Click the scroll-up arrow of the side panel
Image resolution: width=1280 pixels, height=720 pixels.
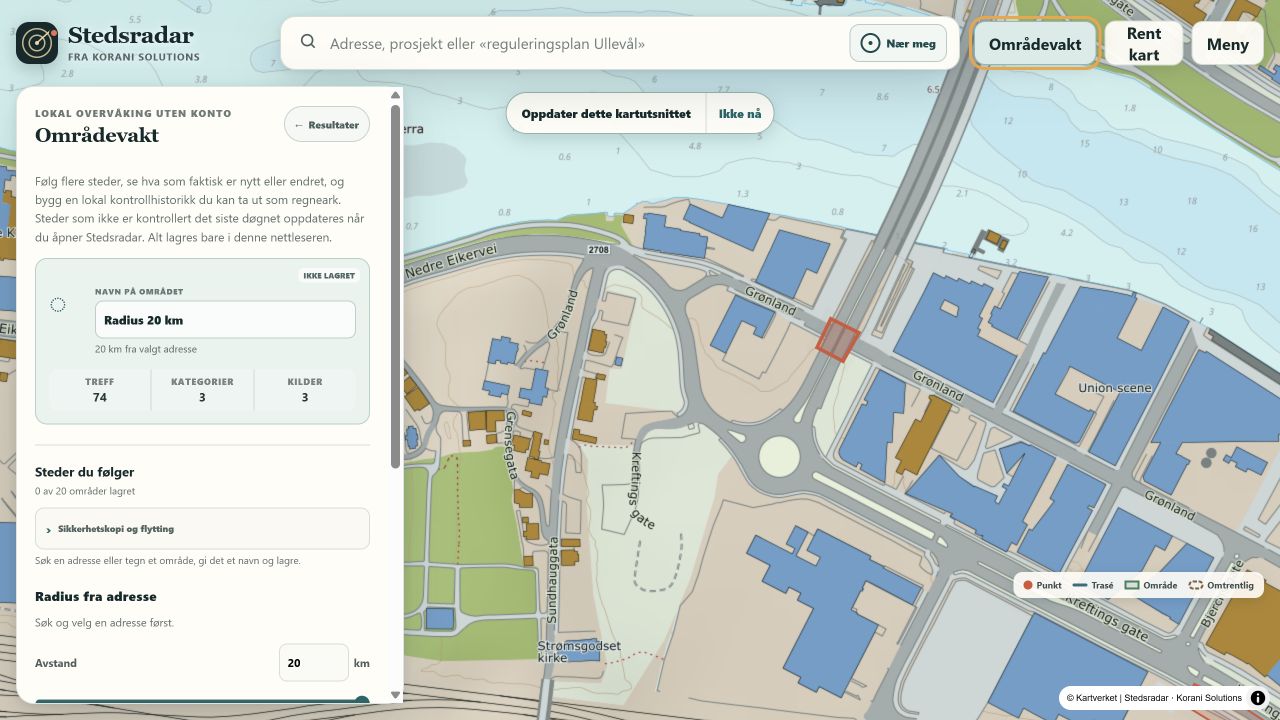click(395, 95)
